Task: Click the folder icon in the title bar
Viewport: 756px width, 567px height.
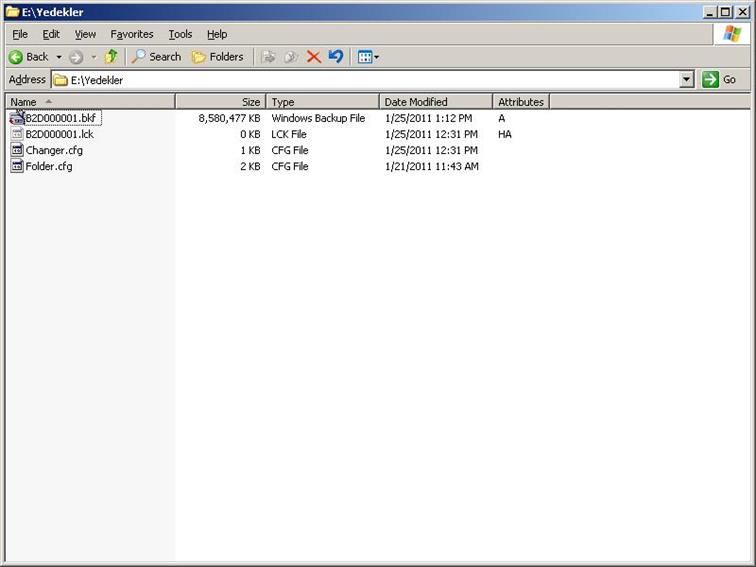Action: (x=13, y=12)
